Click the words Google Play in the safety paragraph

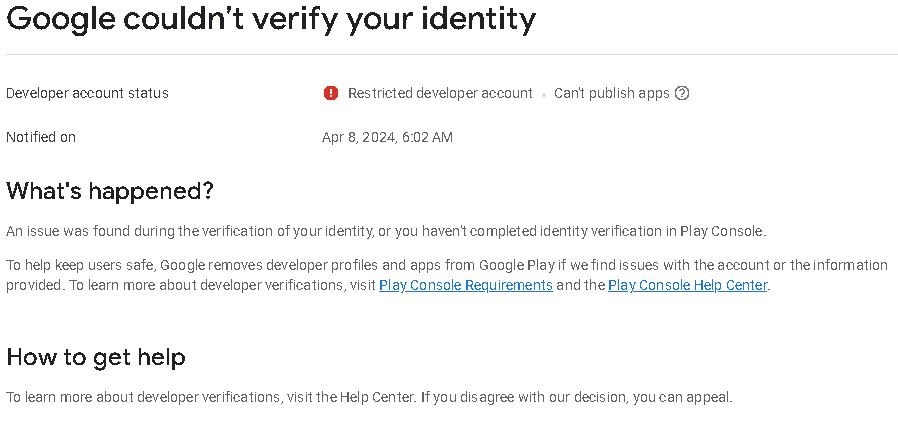click(511, 265)
